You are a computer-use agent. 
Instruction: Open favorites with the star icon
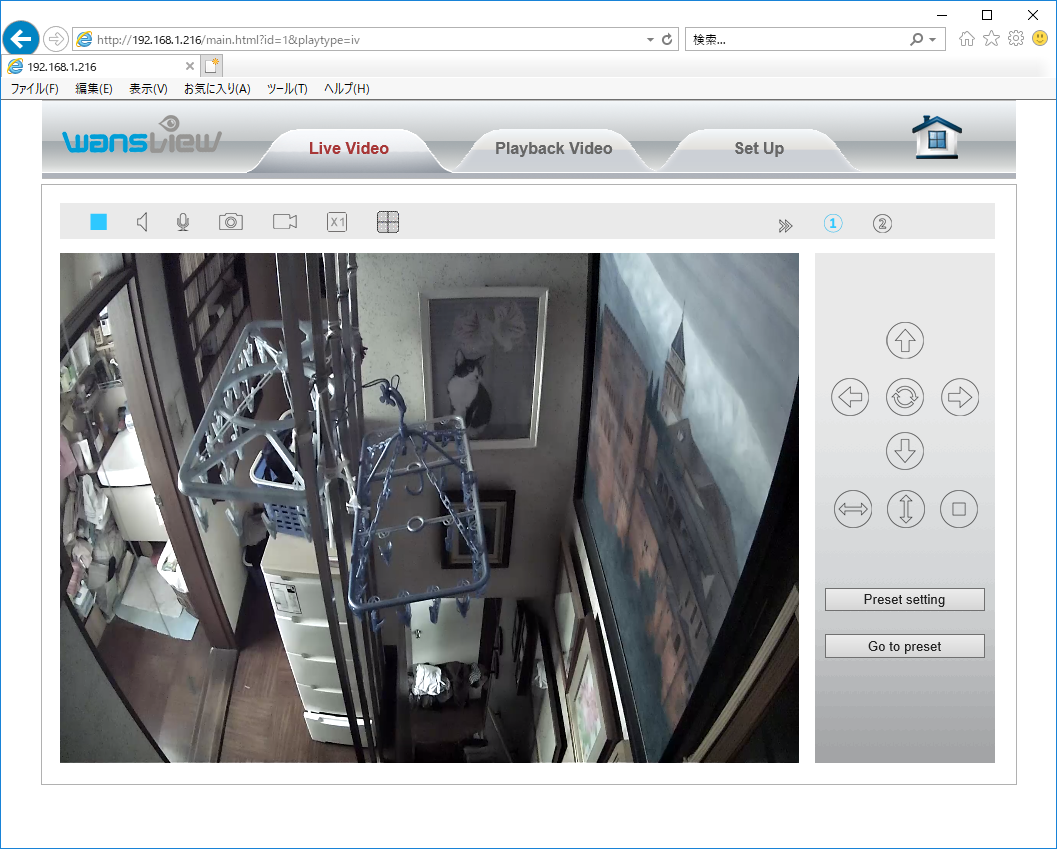991,38
